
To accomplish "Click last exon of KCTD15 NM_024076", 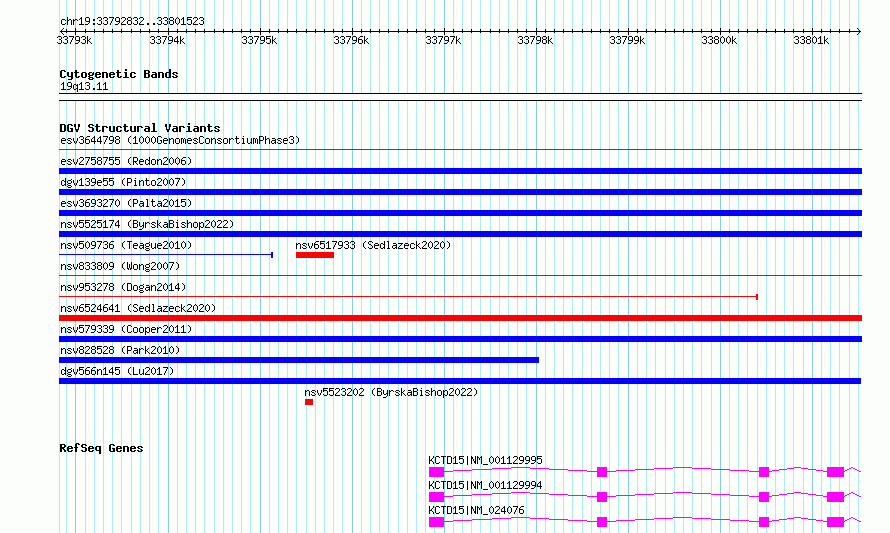I will pyautogui.click(x=836, y=522).
